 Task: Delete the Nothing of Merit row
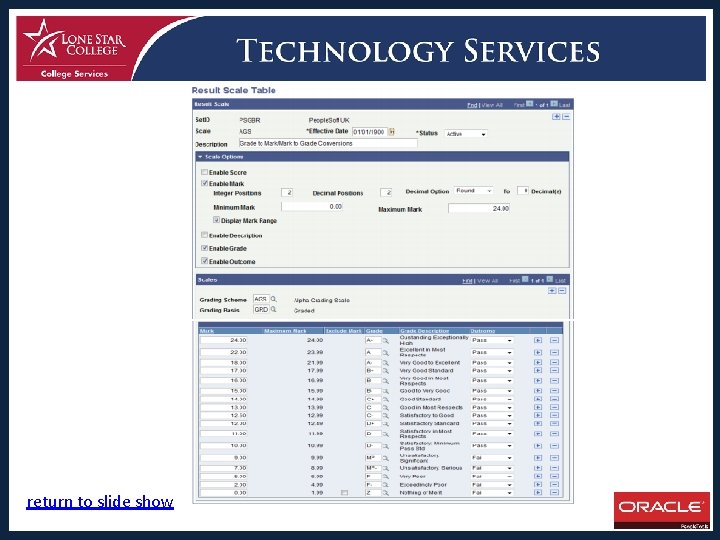pyautogui.click(x=554, y=493)
